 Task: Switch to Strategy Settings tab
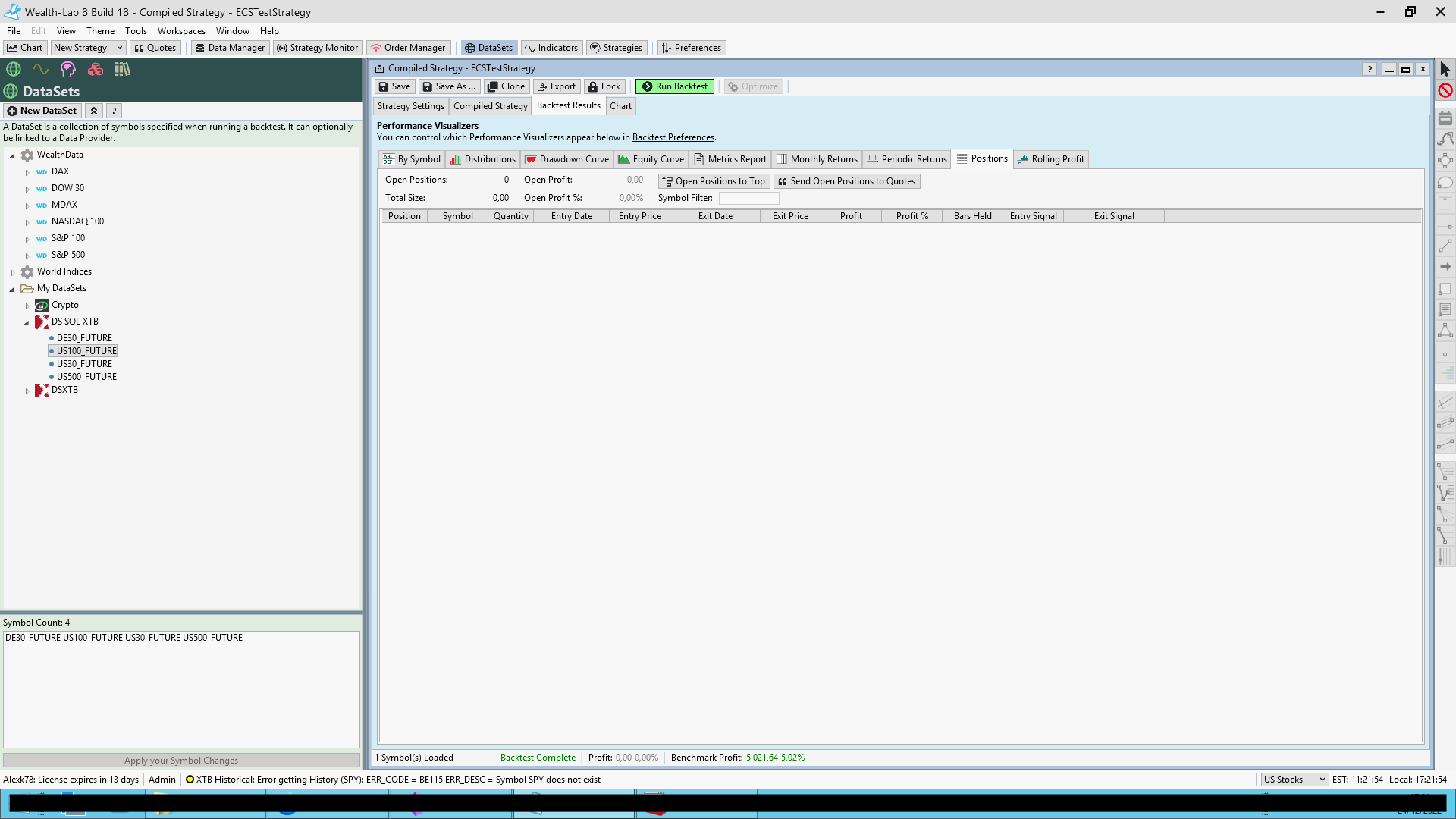410,106
